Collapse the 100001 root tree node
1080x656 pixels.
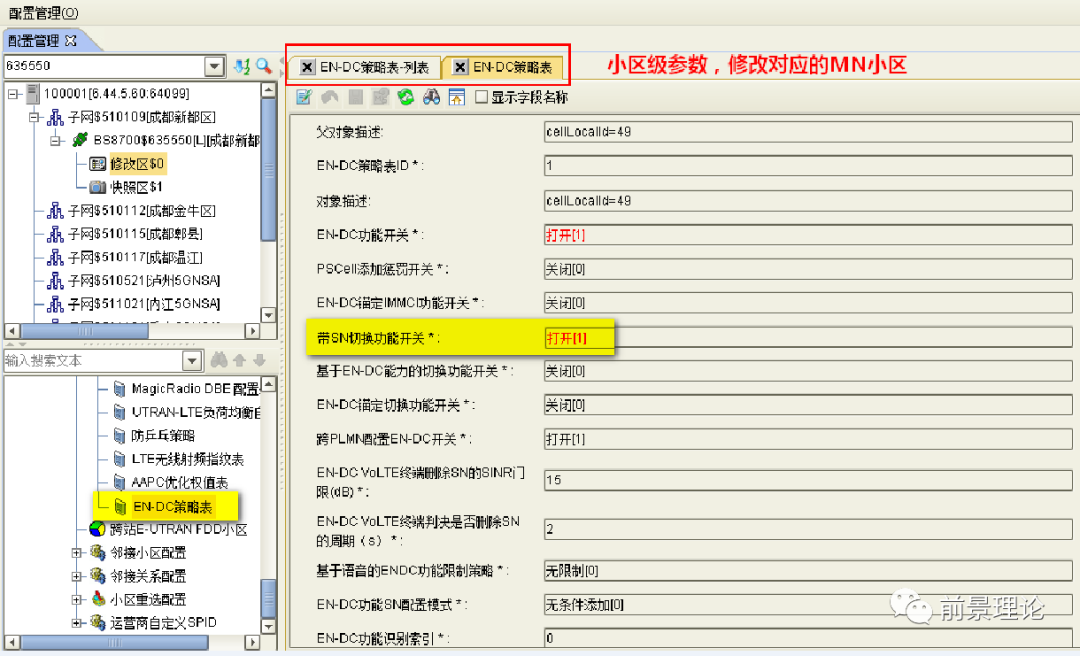[13, 93]
